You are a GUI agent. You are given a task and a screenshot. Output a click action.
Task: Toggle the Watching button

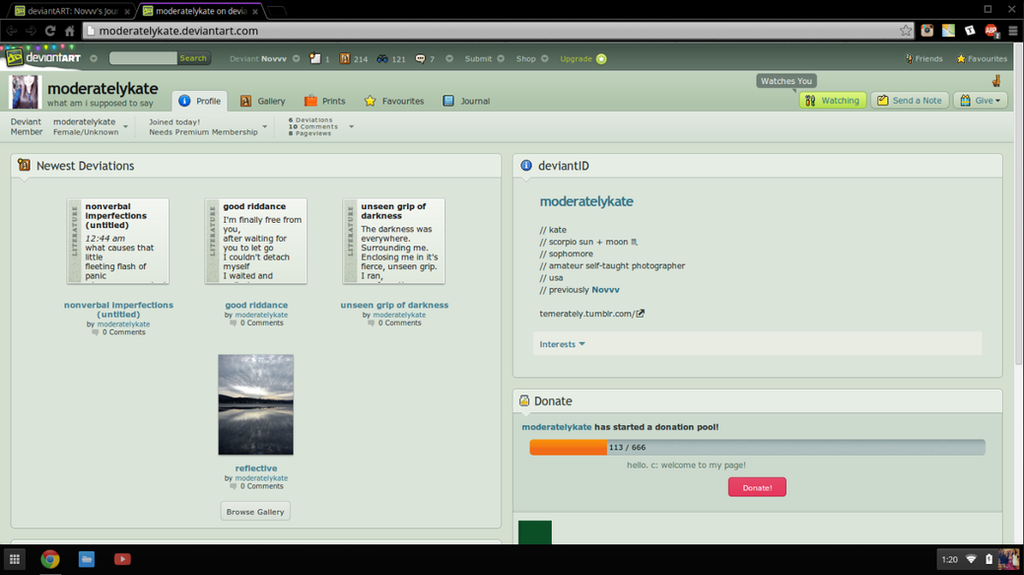(x=833, y=101)
